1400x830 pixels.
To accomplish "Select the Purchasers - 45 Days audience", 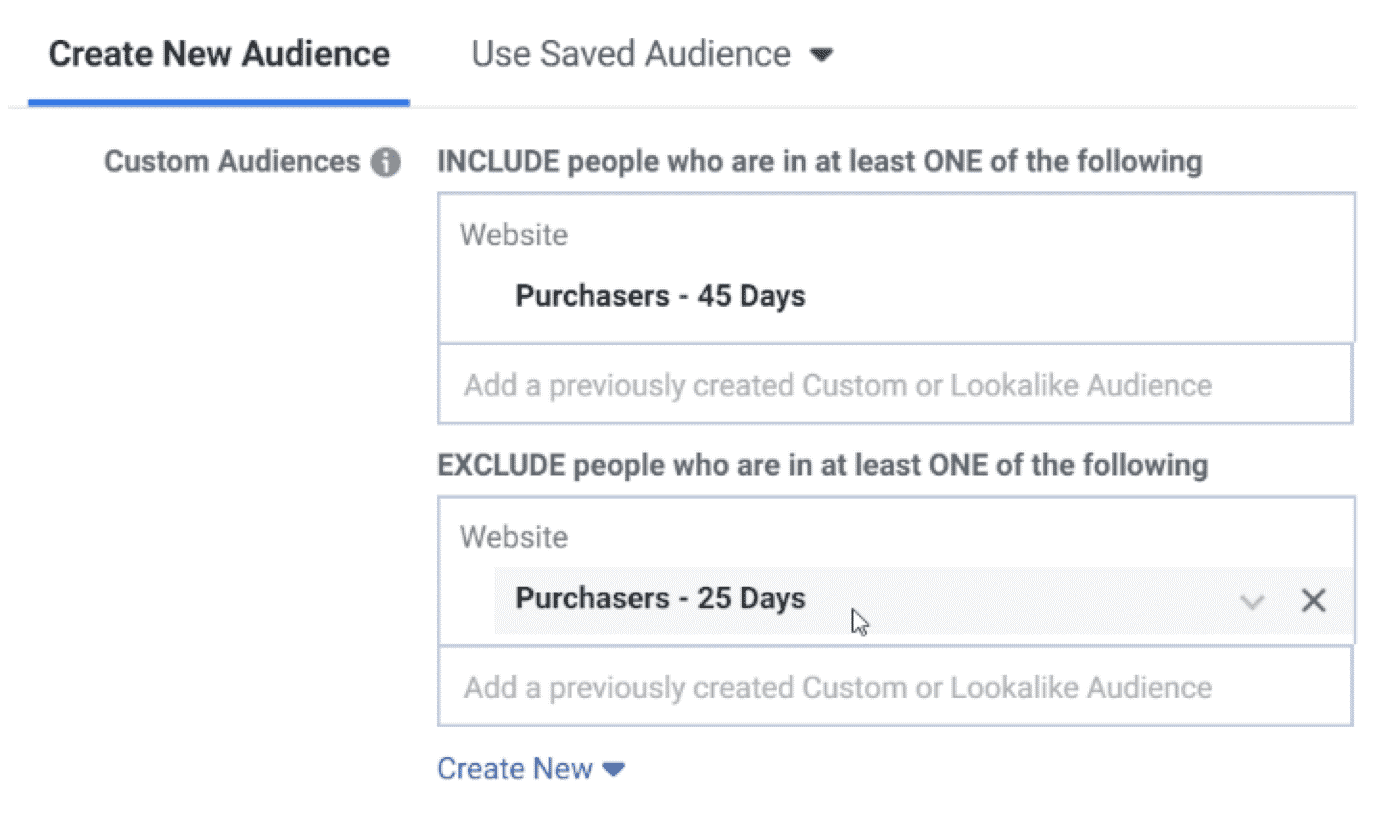I will pyautogui.click(x=660, y=296).
